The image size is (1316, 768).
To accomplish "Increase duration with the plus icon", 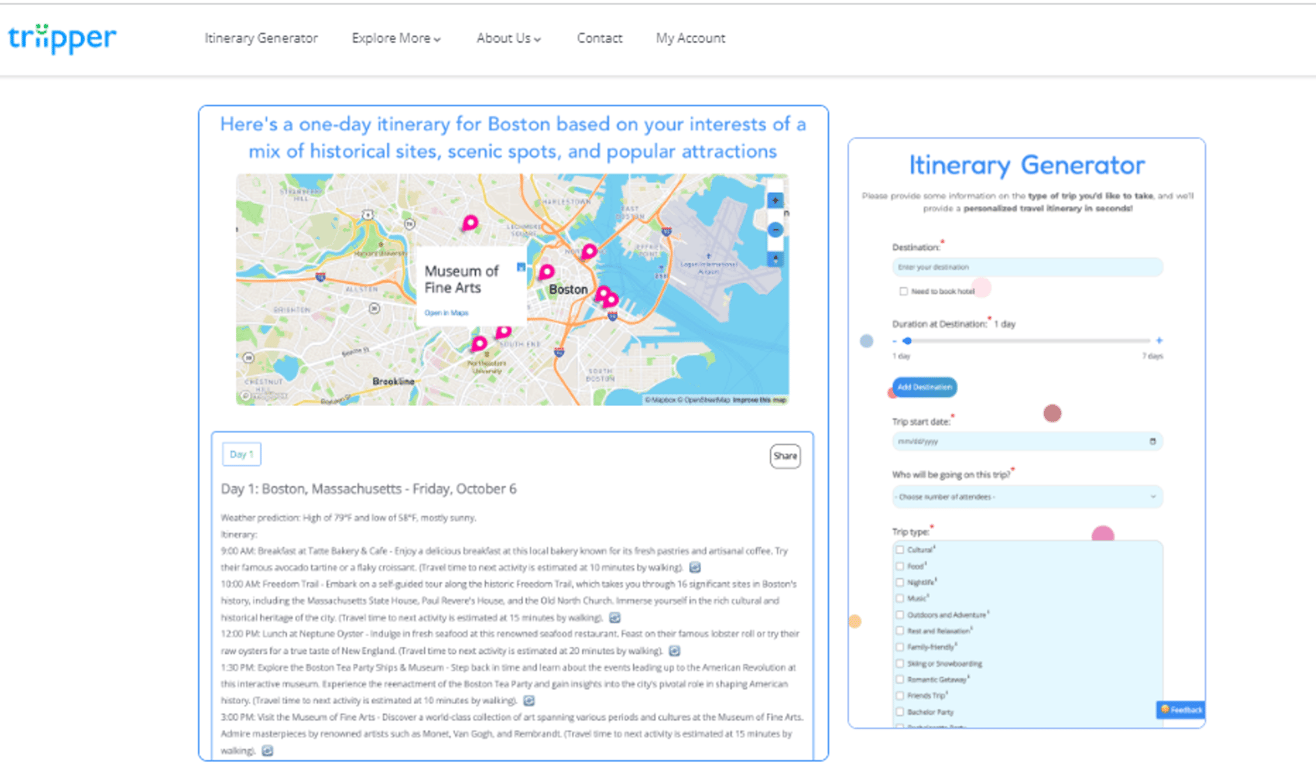I will tap(1159, 341).
